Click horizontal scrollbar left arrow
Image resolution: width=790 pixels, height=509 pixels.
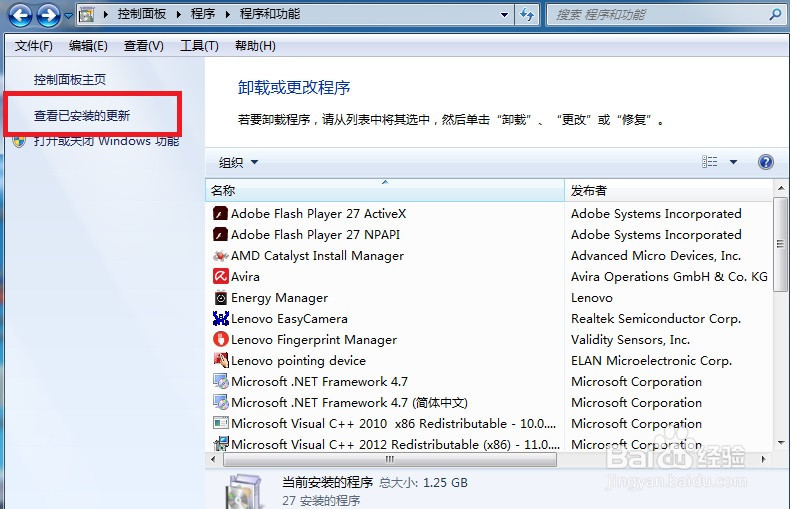(213, 460)
